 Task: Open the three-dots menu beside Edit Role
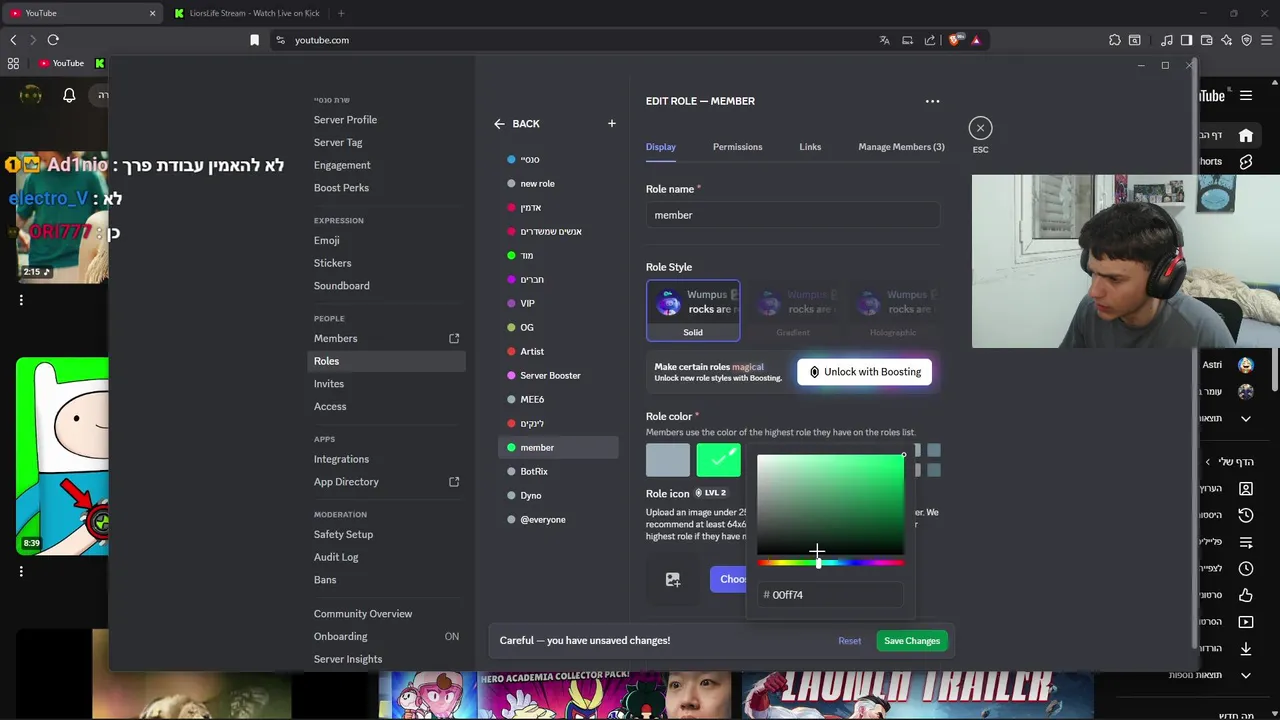point(932,101)
